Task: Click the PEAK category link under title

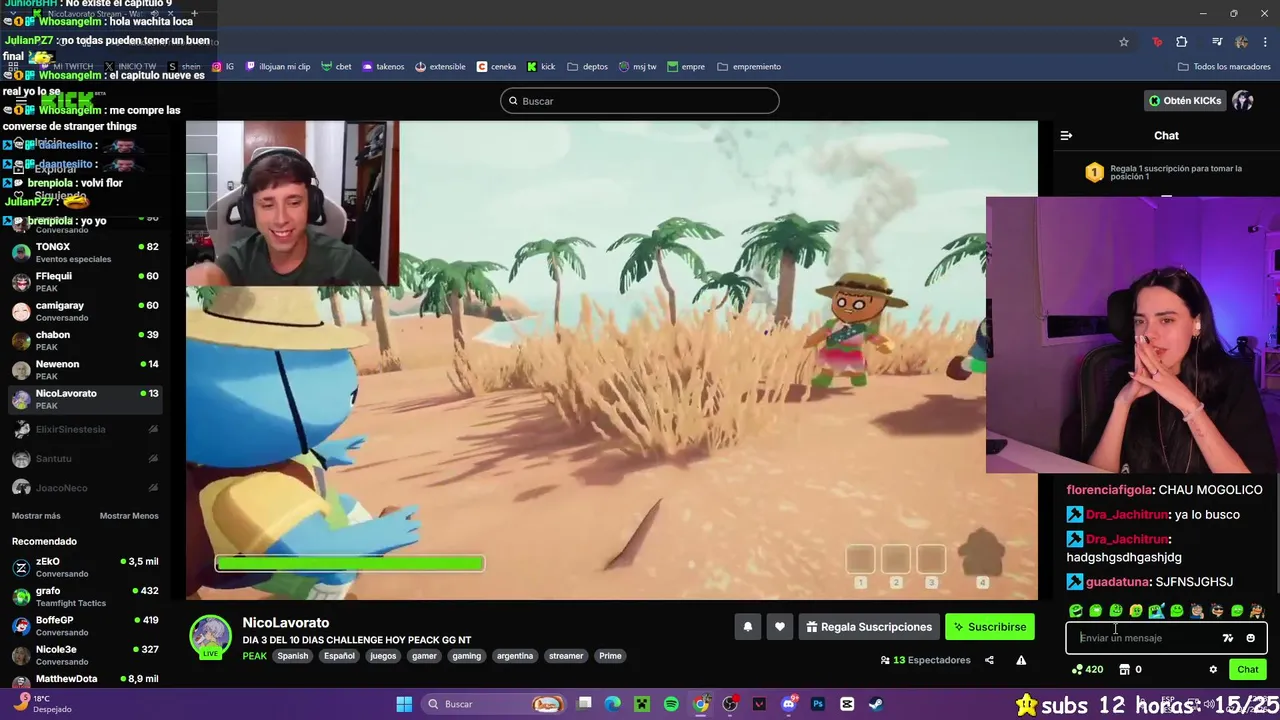Action: pos(254,656)
